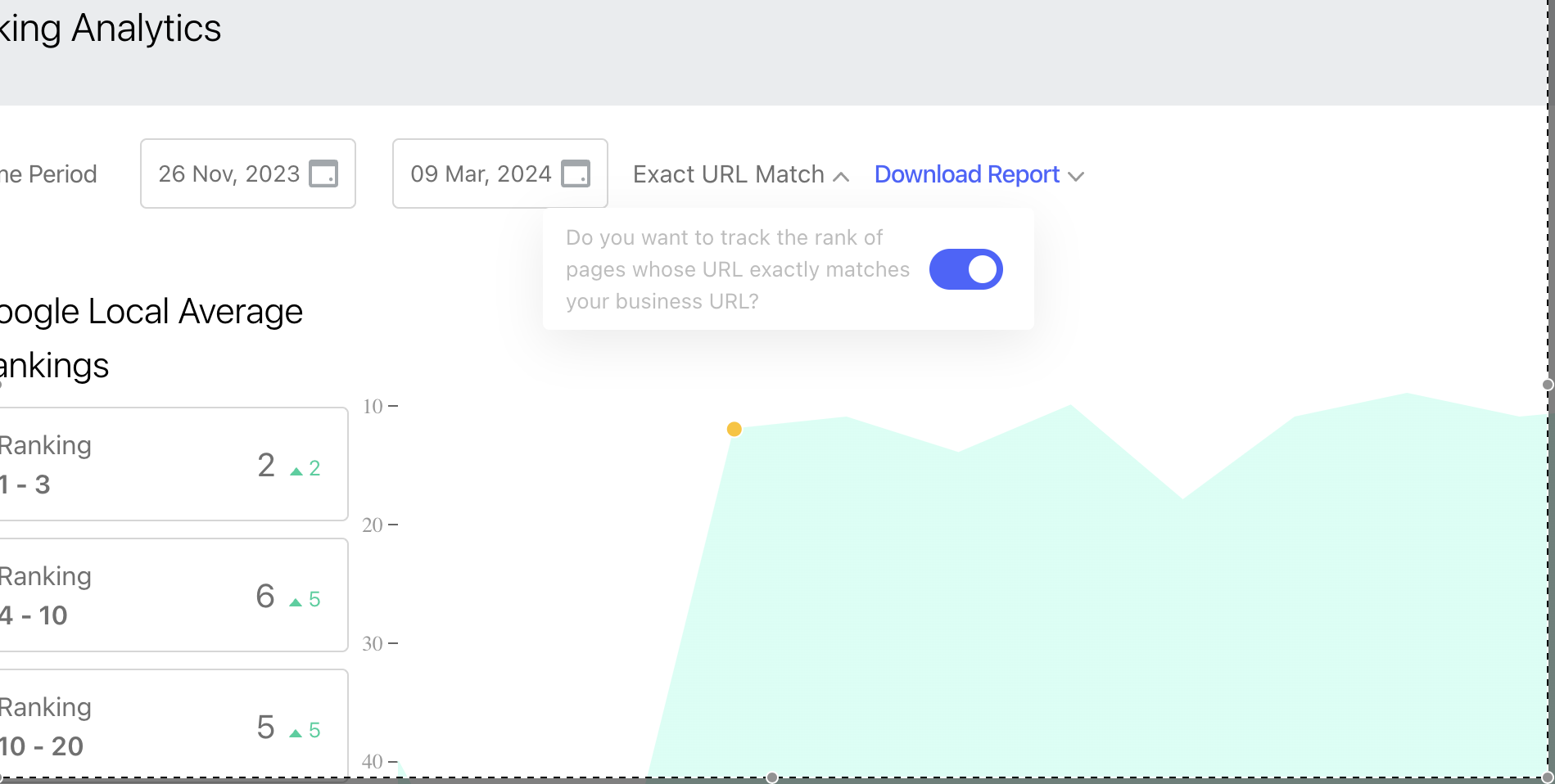
Task: Click the start date text 26 Nov, 2023
Action: click(228, 173)
